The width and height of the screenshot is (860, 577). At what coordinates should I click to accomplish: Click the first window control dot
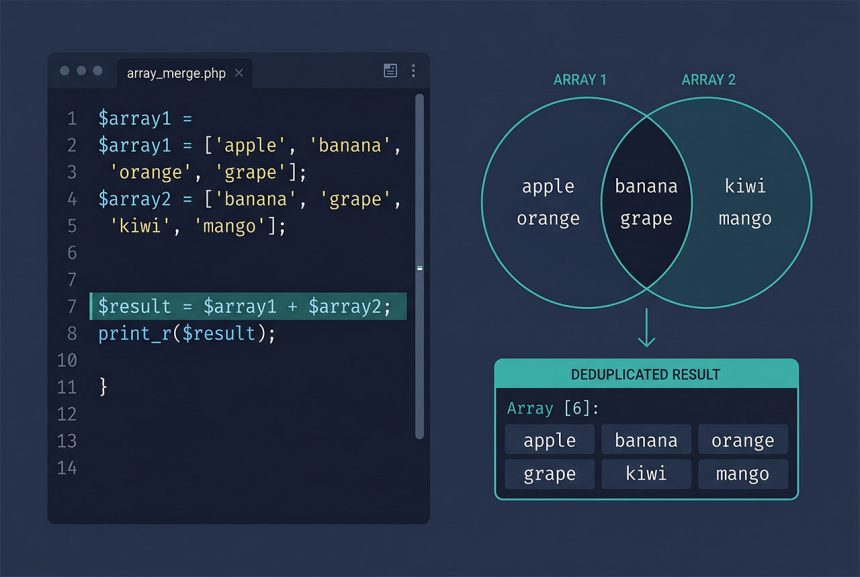click(65, 71)
